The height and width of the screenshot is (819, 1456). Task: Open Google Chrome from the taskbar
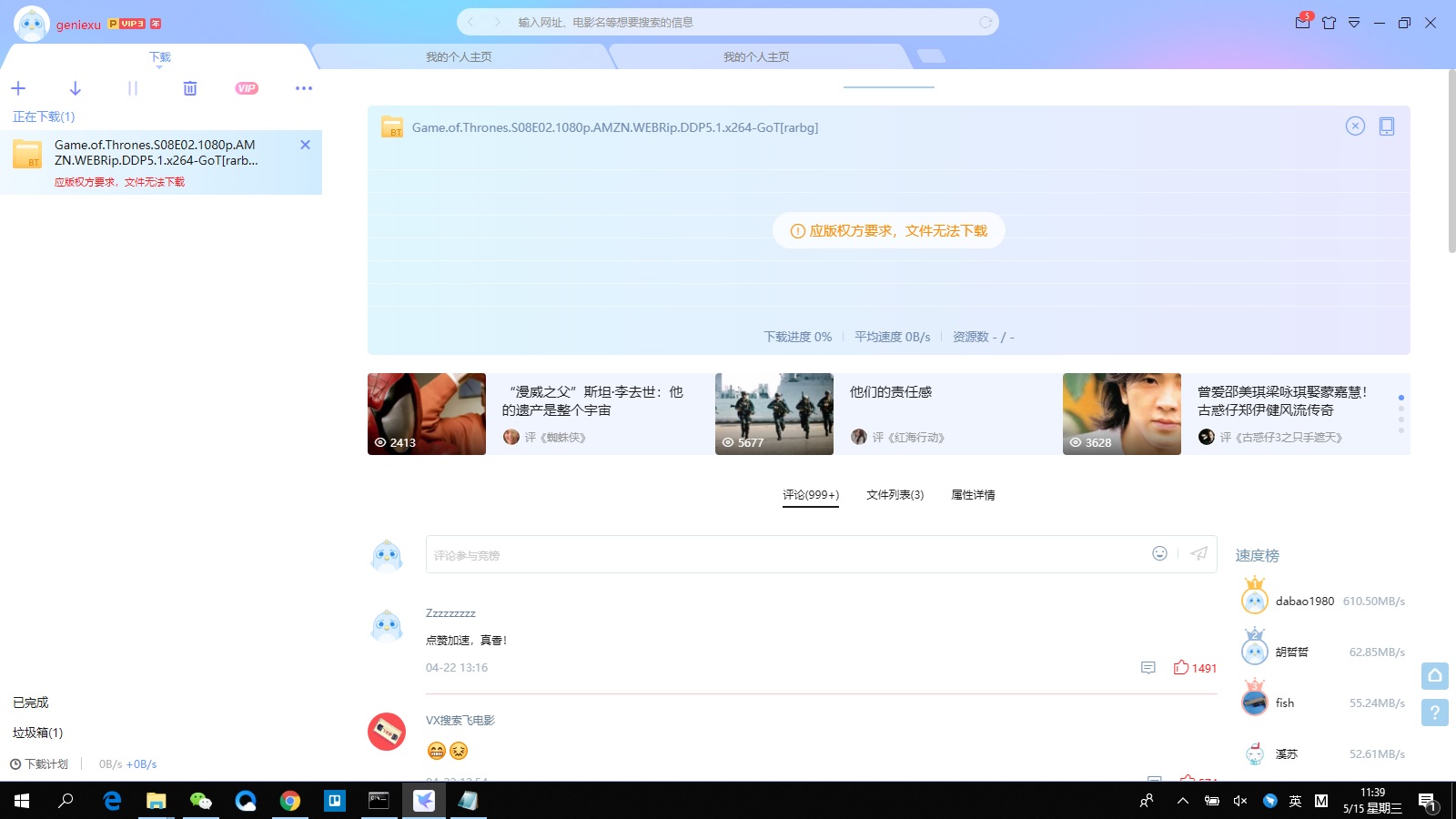pos(290,801)
